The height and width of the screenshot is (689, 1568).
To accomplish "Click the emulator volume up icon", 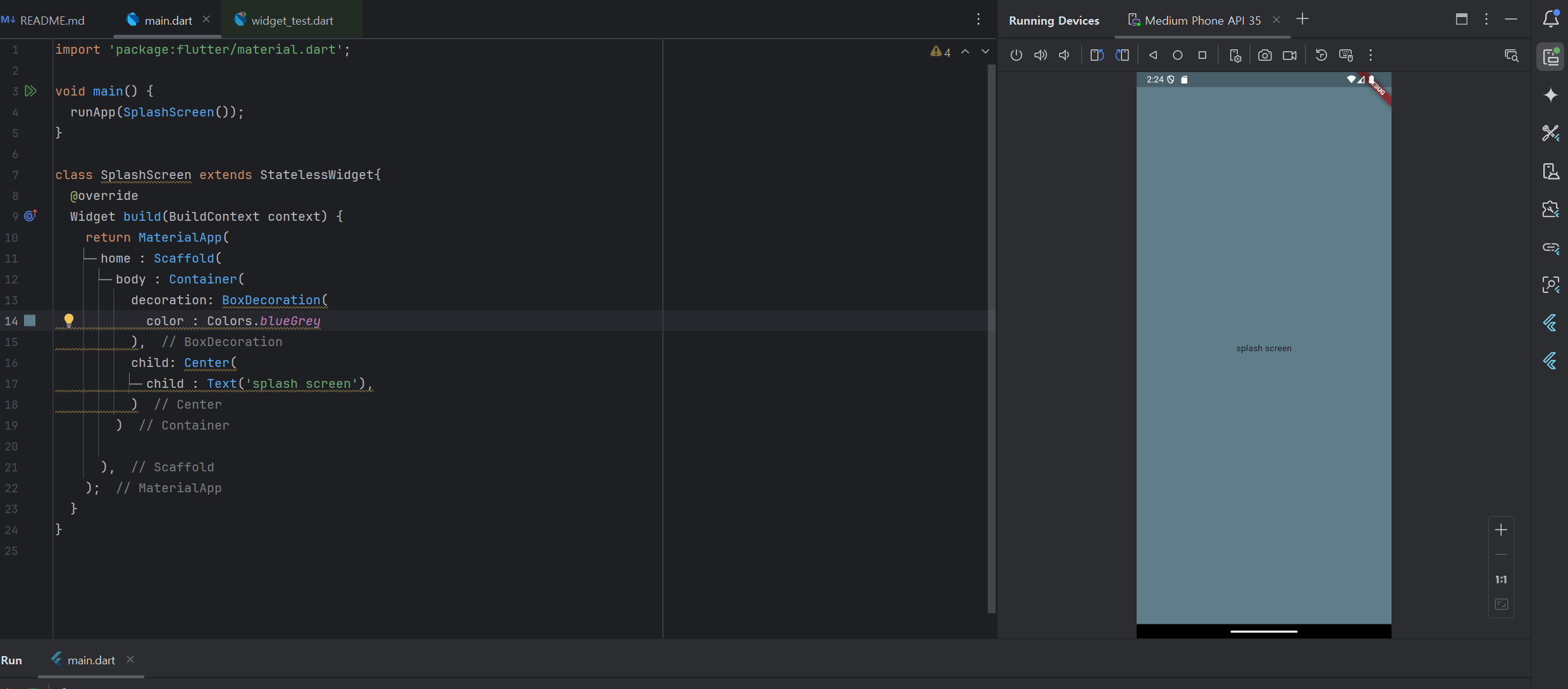I will pyautogui.click(x=1040, y=56).
